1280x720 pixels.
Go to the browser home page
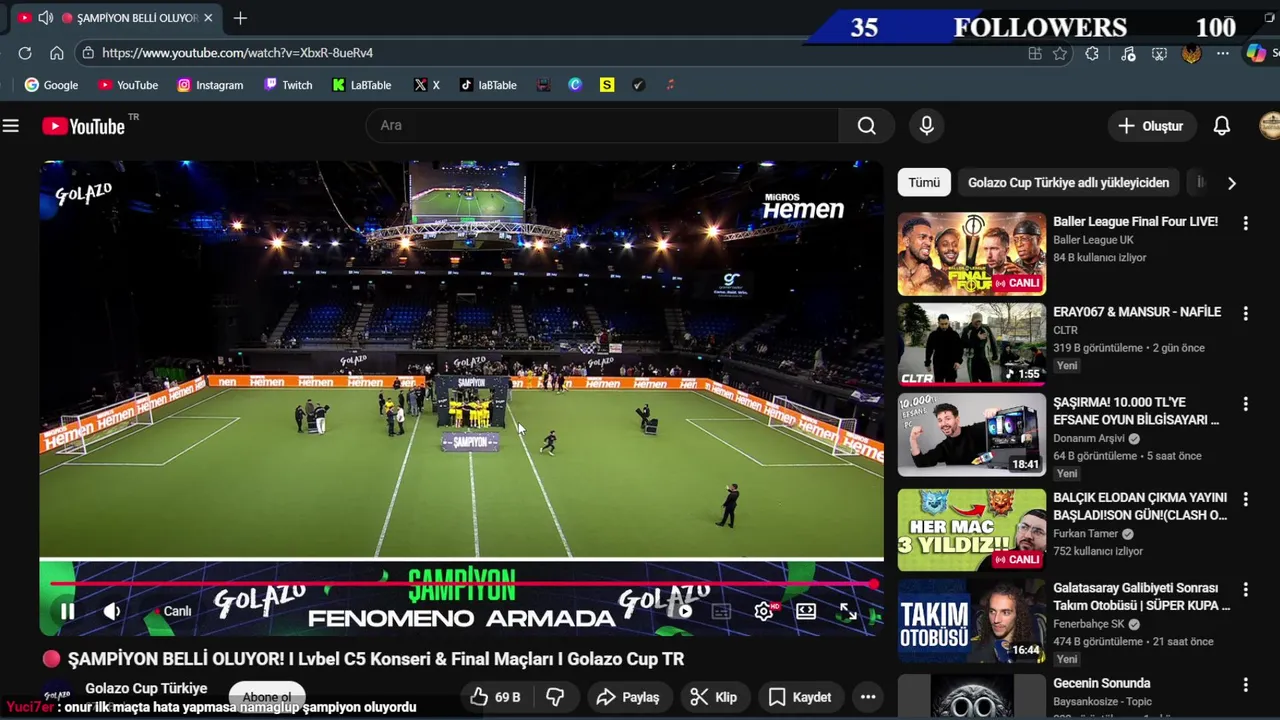(x=57, y=53)
